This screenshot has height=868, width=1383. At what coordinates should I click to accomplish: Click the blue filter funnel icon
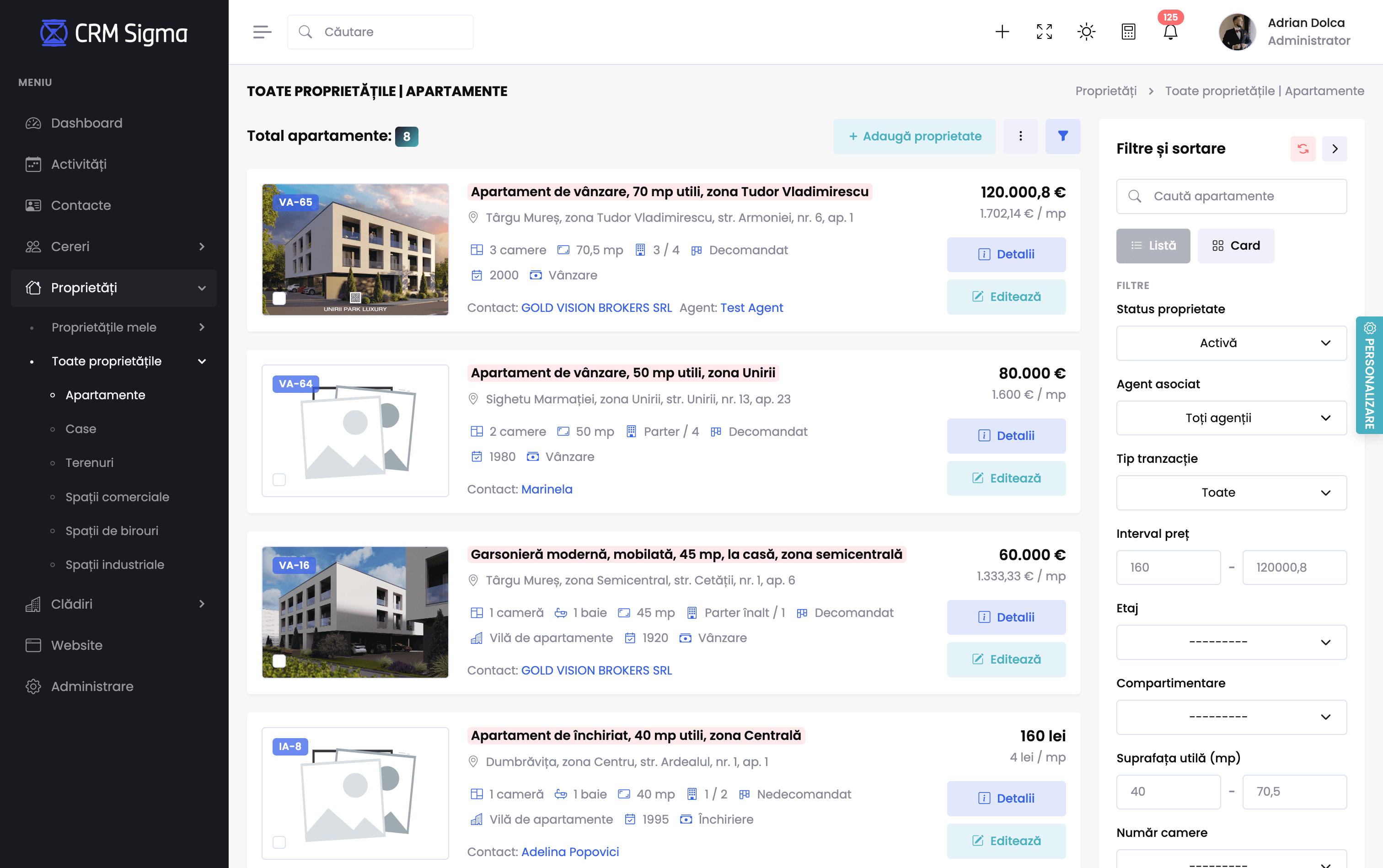1063,136
